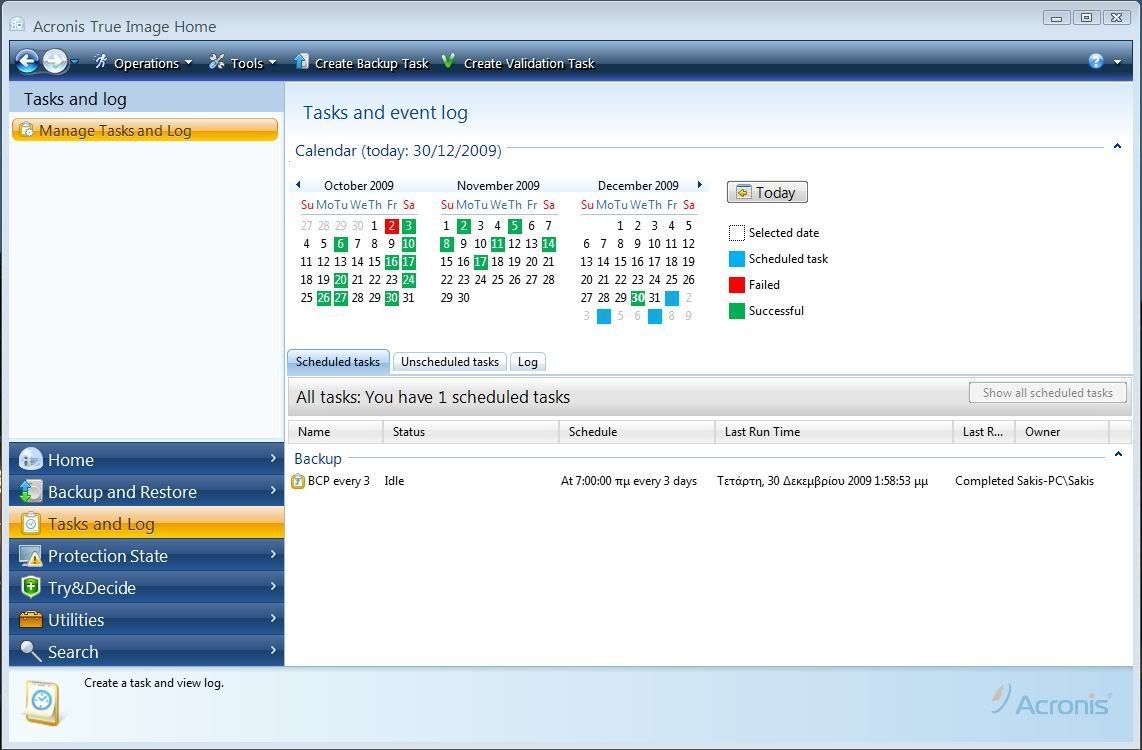Select December 30 in the calendar

tap(637, 298)
